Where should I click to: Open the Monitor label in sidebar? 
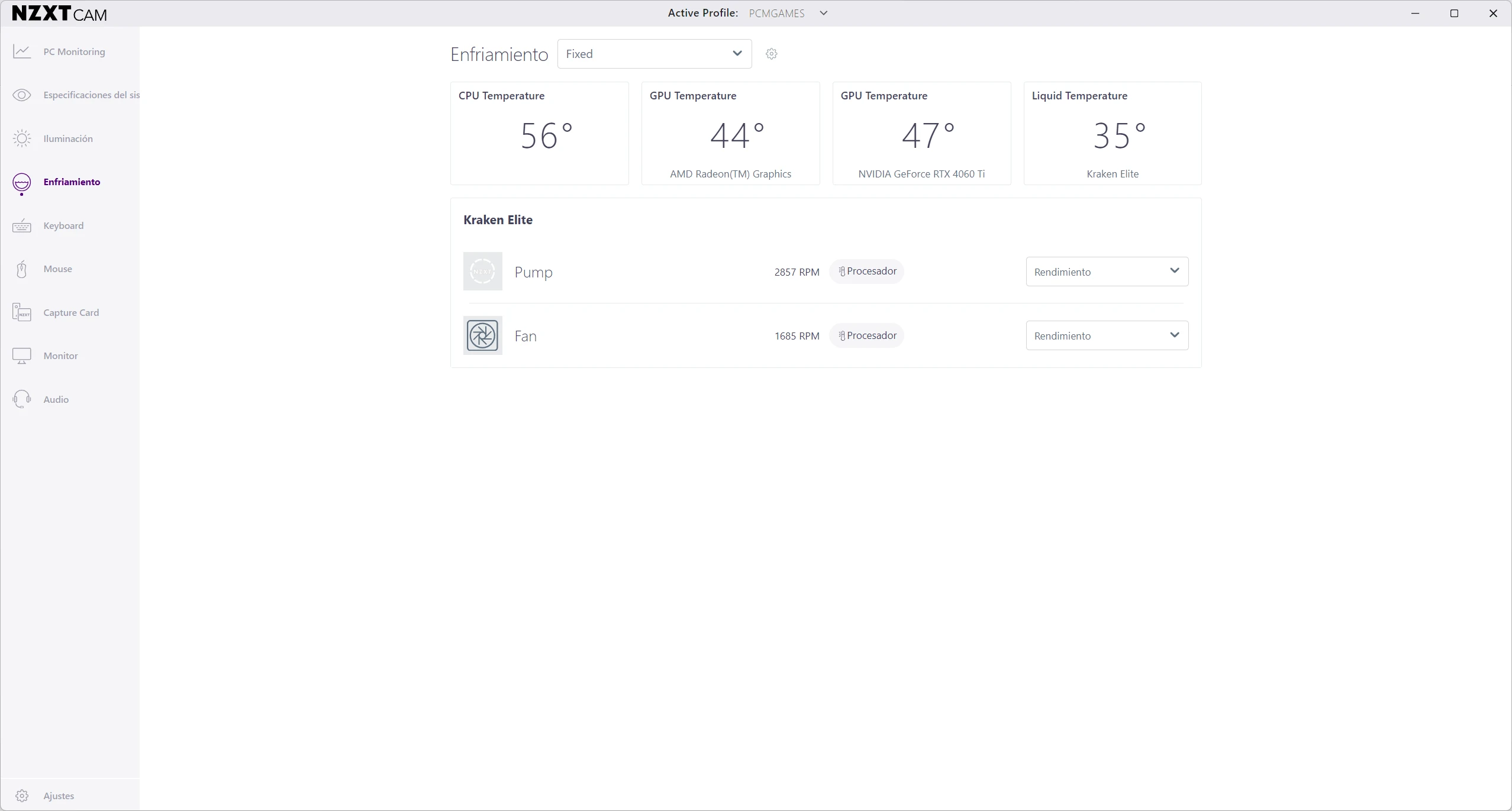tap(60, 356)
